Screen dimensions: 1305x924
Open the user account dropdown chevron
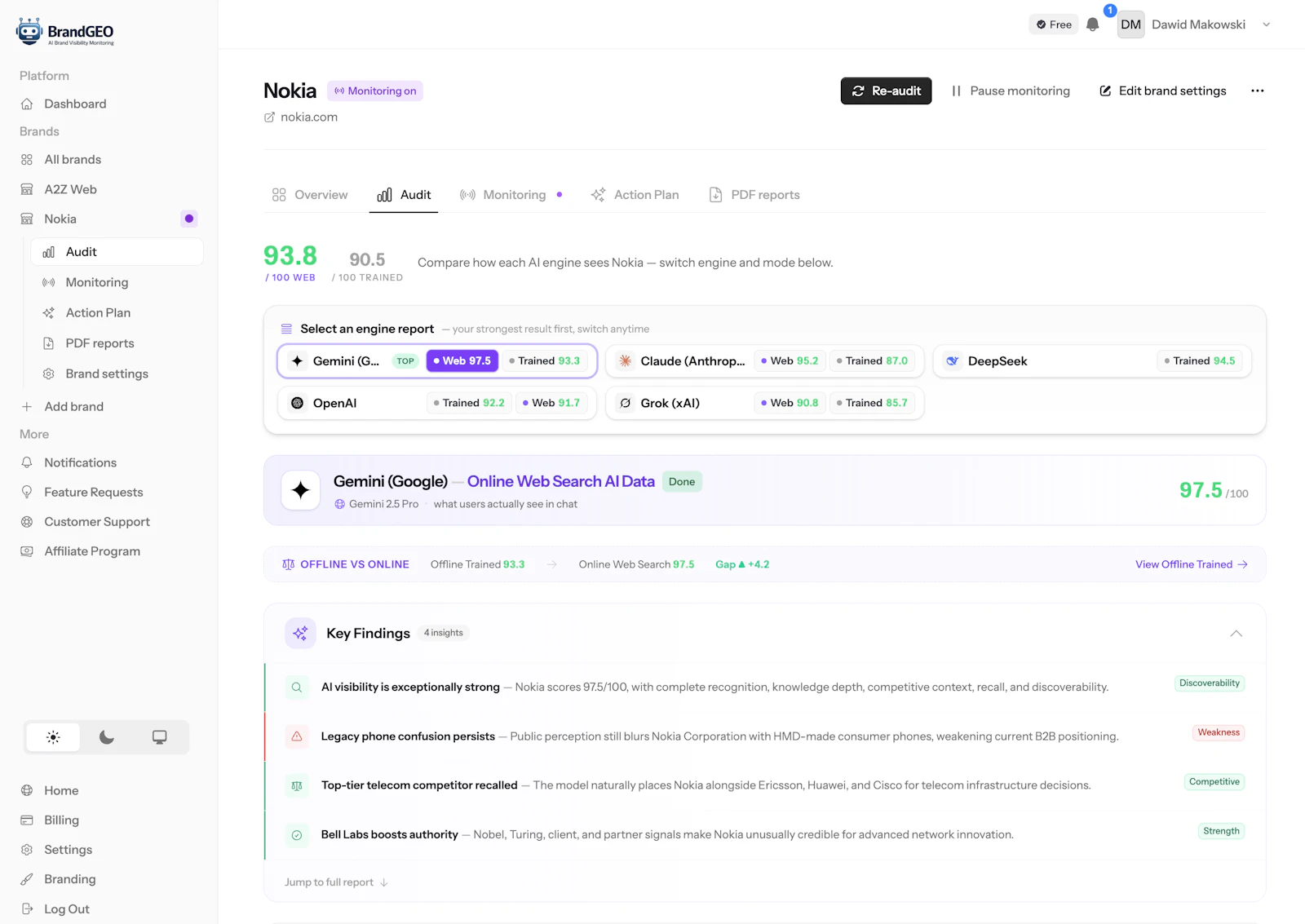click(x=1267, y=24)
